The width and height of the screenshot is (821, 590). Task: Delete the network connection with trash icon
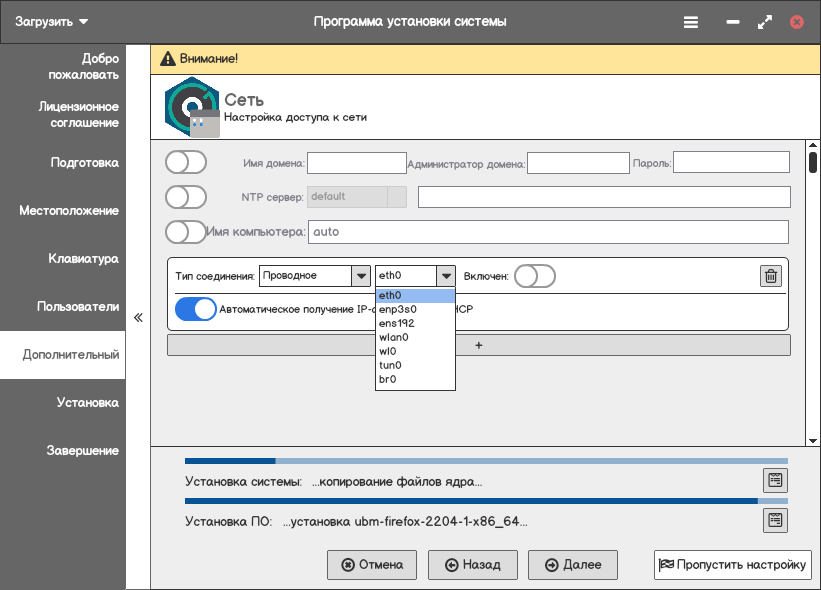(770, 276)
